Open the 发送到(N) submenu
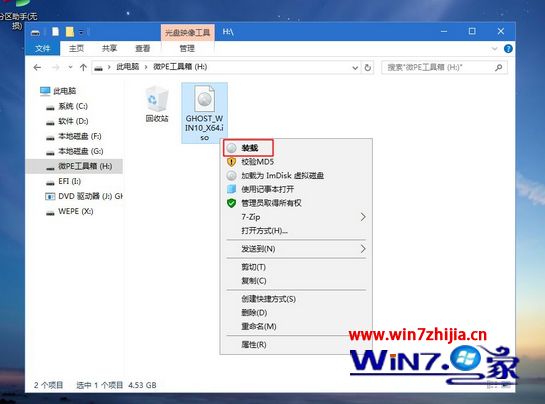Screen dimensions: 545x404 pyautogui.click(x=296, y=249)
